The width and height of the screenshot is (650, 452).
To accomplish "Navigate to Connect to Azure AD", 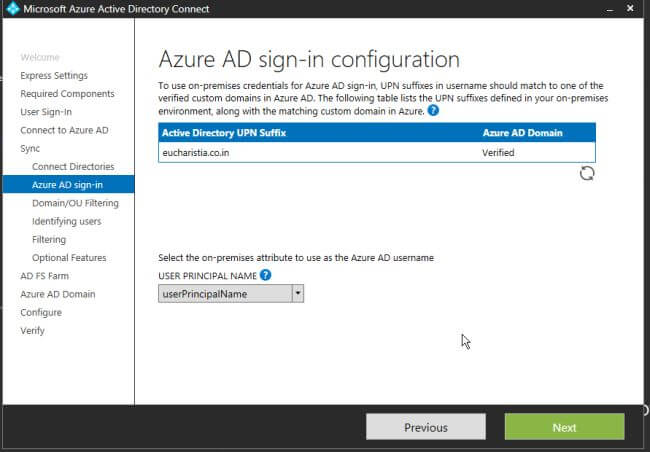I will pos(64,130).
